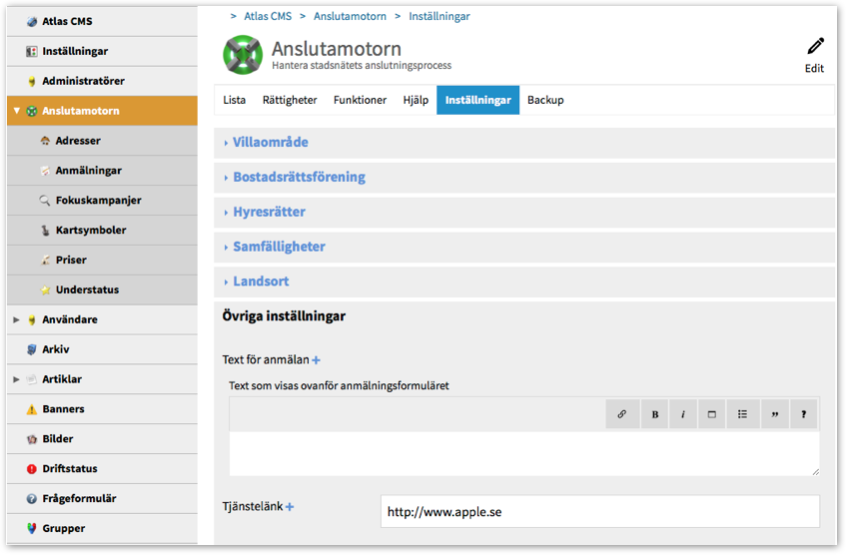848x558 pixels.
Task: Open the Backup tab
Action: click(x=545, y=100)
